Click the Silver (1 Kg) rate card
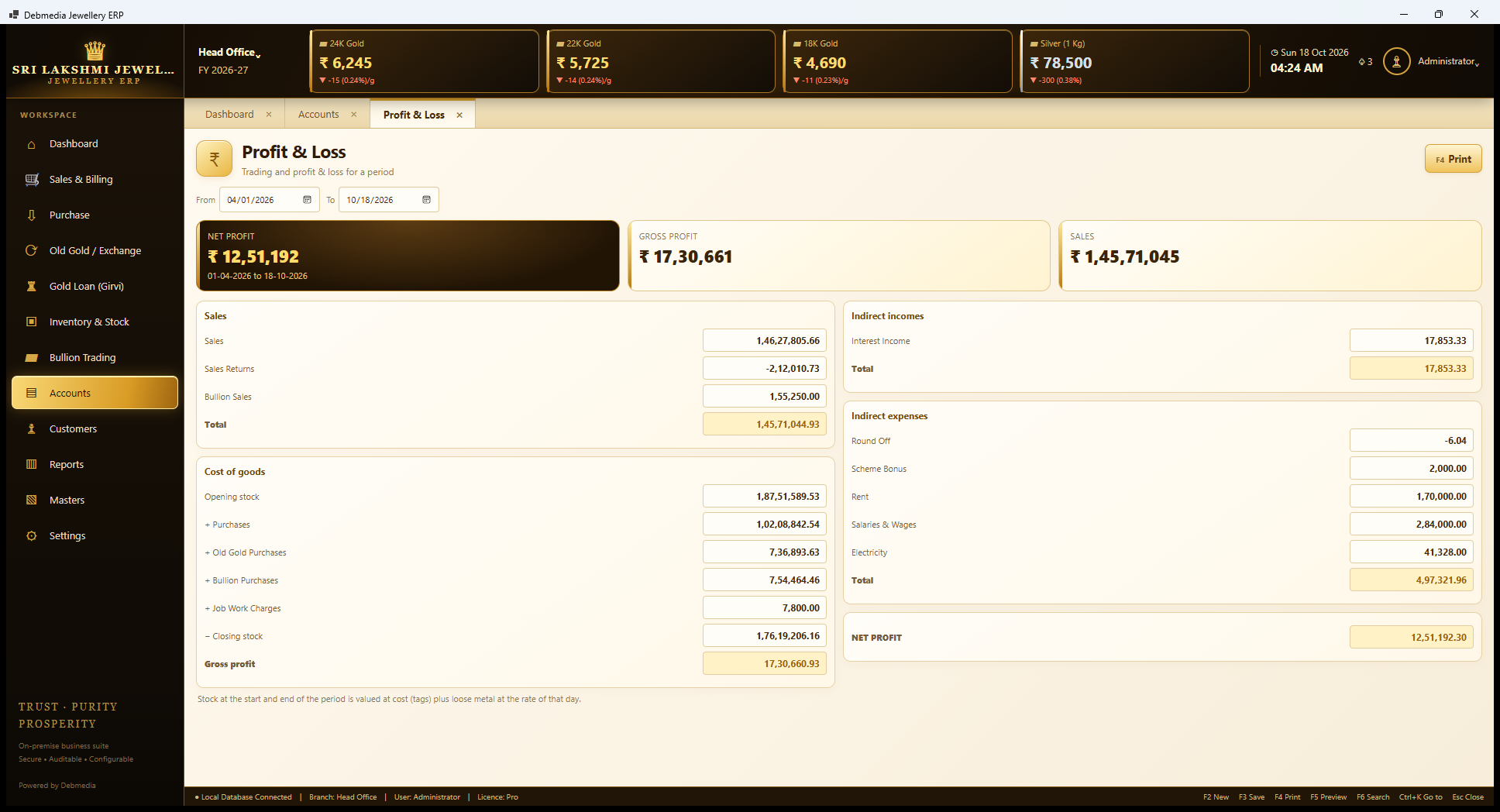 point(1135,61)
